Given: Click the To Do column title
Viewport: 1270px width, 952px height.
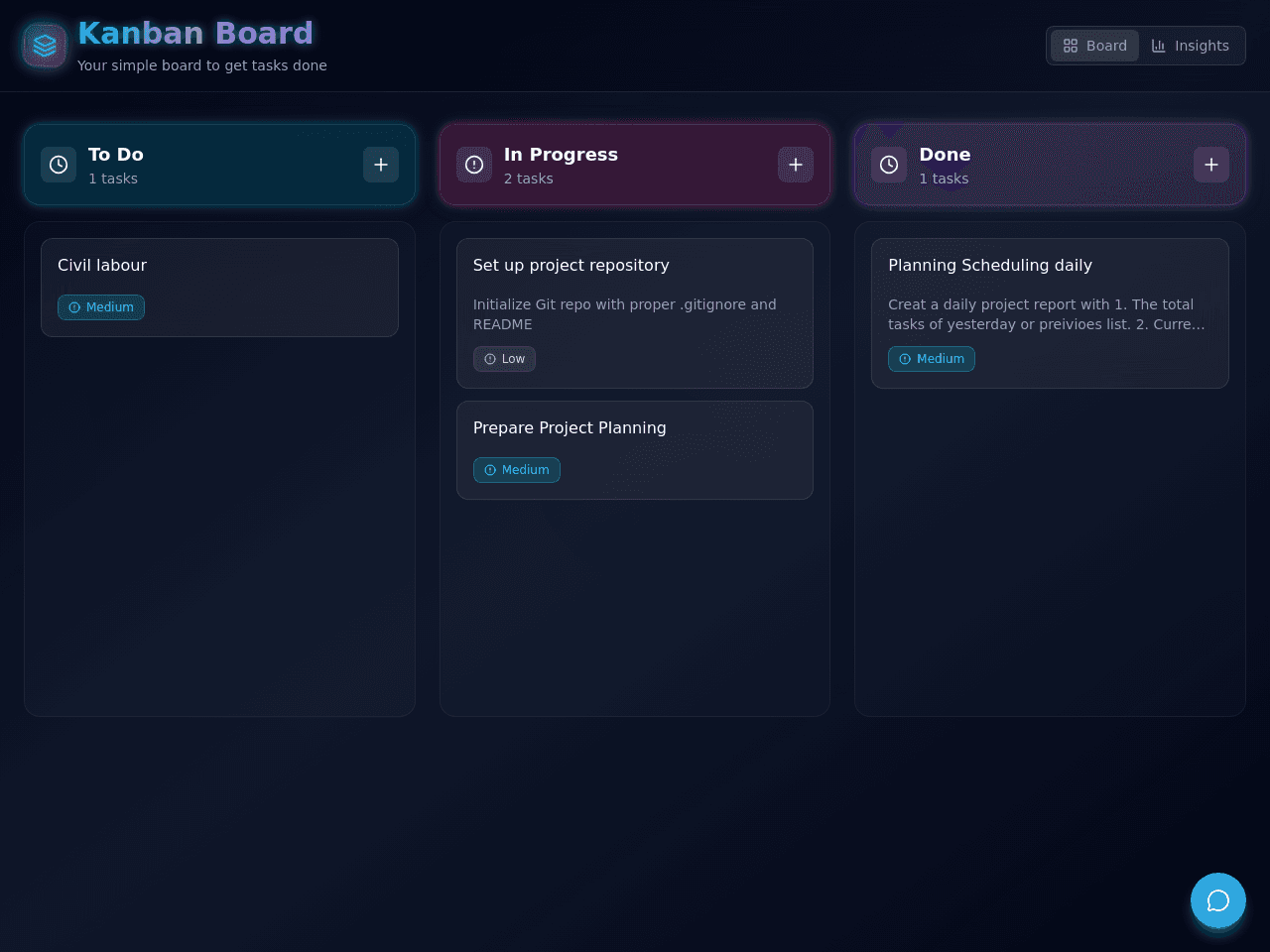Looking at the screenshot, I should click(x=116, y=155).
